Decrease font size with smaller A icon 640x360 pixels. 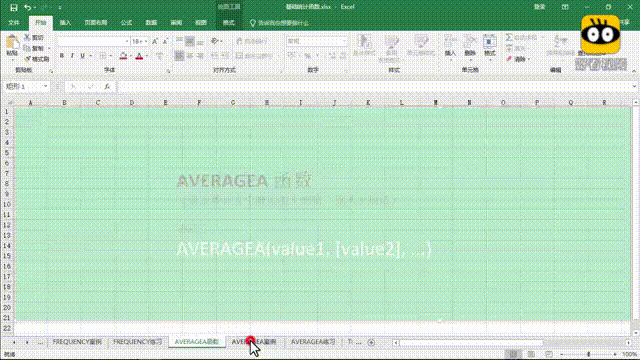click(165, 42)
